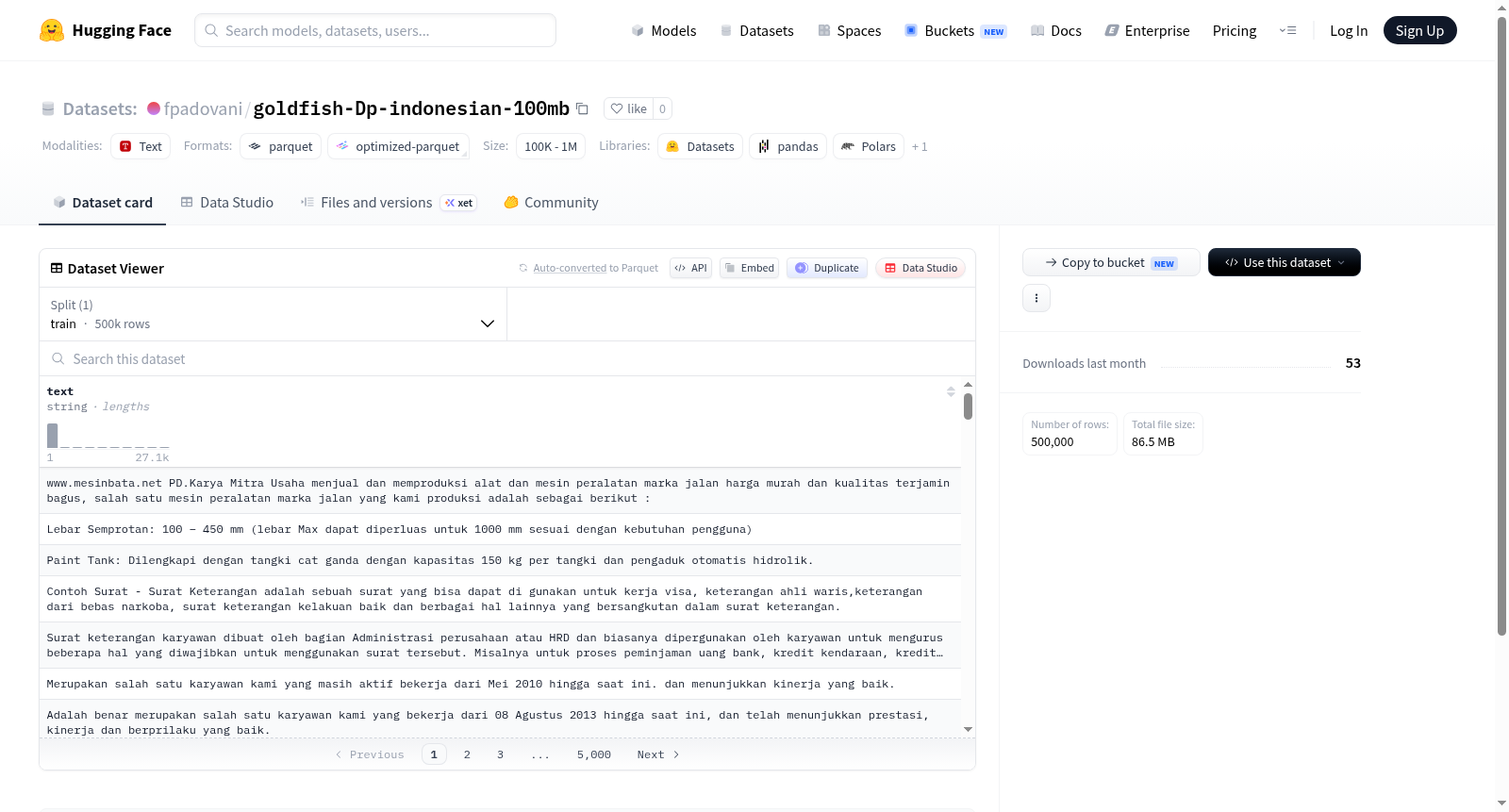Click the Sign Up button

click(1419, 31)
